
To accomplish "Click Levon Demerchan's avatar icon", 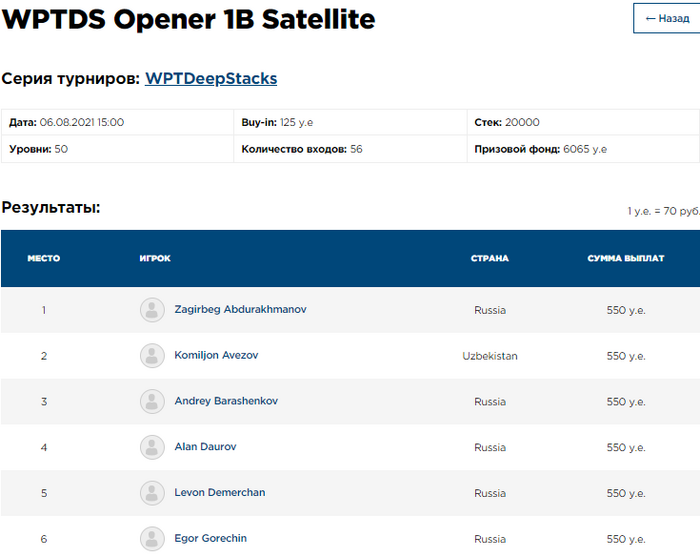I will point(152,493).
